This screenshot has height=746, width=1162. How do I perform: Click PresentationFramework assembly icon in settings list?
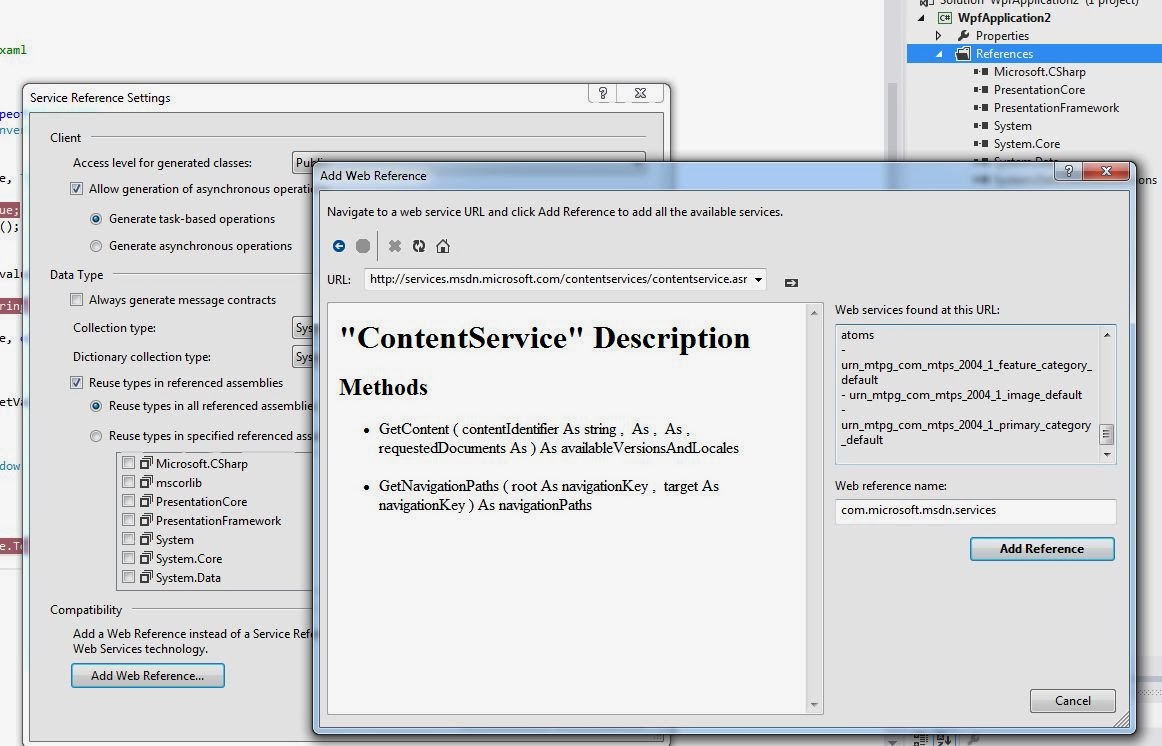pyautogui.click(x=146, y=520)
